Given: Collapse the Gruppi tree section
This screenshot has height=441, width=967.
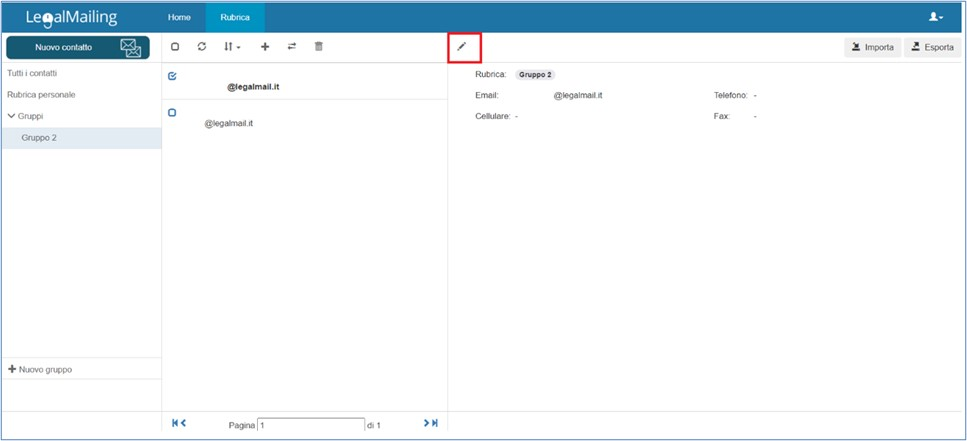Looking at the screenshot, I should point(11,116).
